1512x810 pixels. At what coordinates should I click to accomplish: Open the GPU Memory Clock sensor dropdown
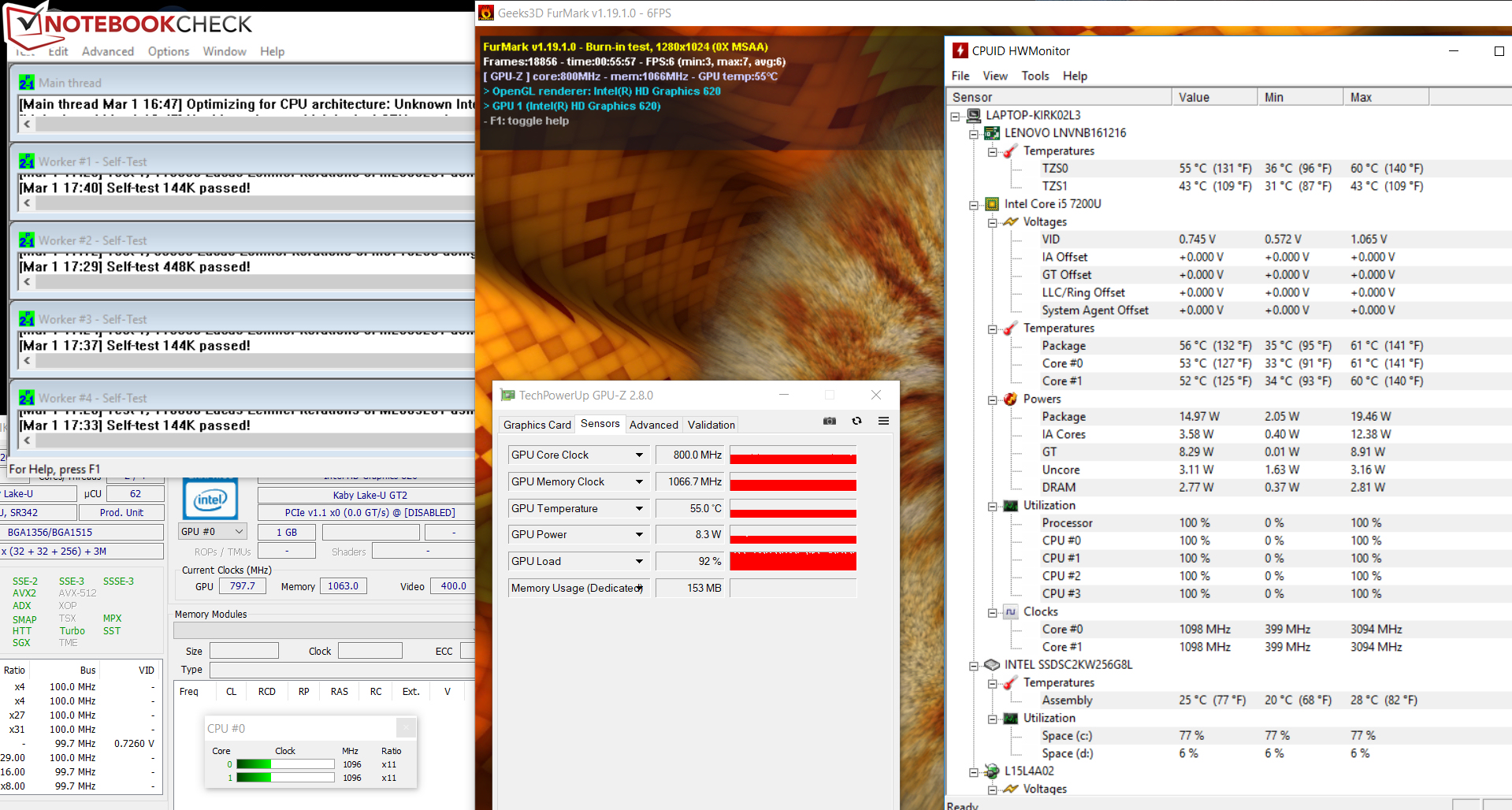[x=639, y=482]
